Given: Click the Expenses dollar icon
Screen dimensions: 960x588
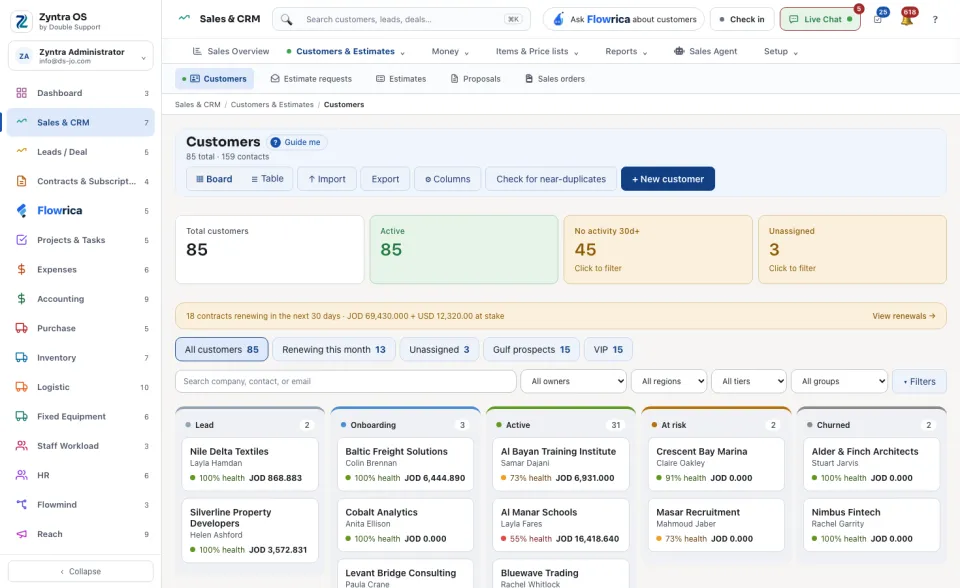Looking at the screenshot, I should [21, 270].
